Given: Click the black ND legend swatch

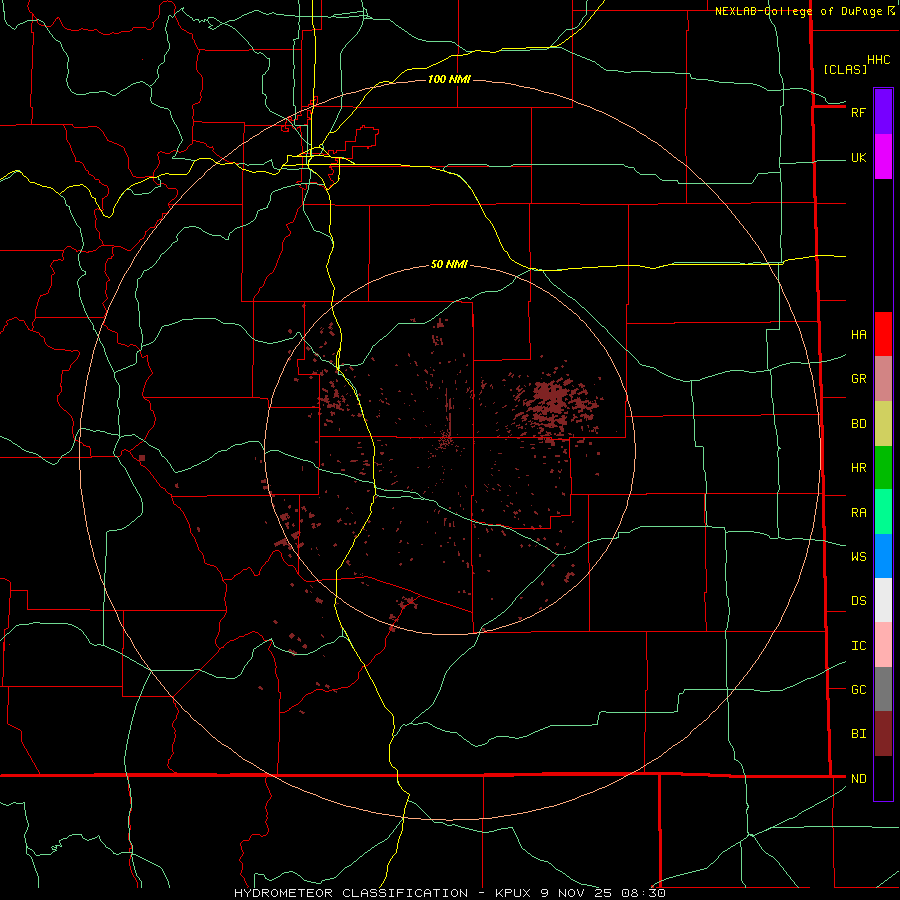Looking at the screenshot, I should [x=883, y=778].
